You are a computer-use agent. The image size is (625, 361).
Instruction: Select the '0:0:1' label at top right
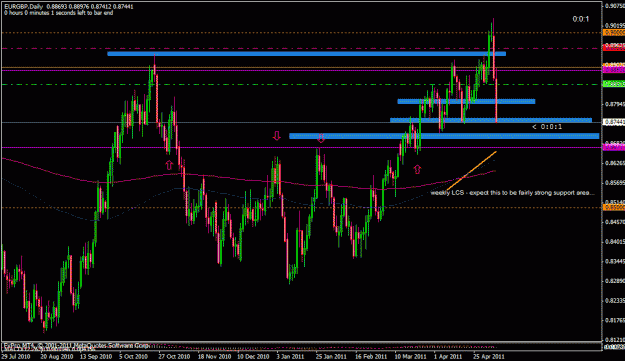(580, 19)
